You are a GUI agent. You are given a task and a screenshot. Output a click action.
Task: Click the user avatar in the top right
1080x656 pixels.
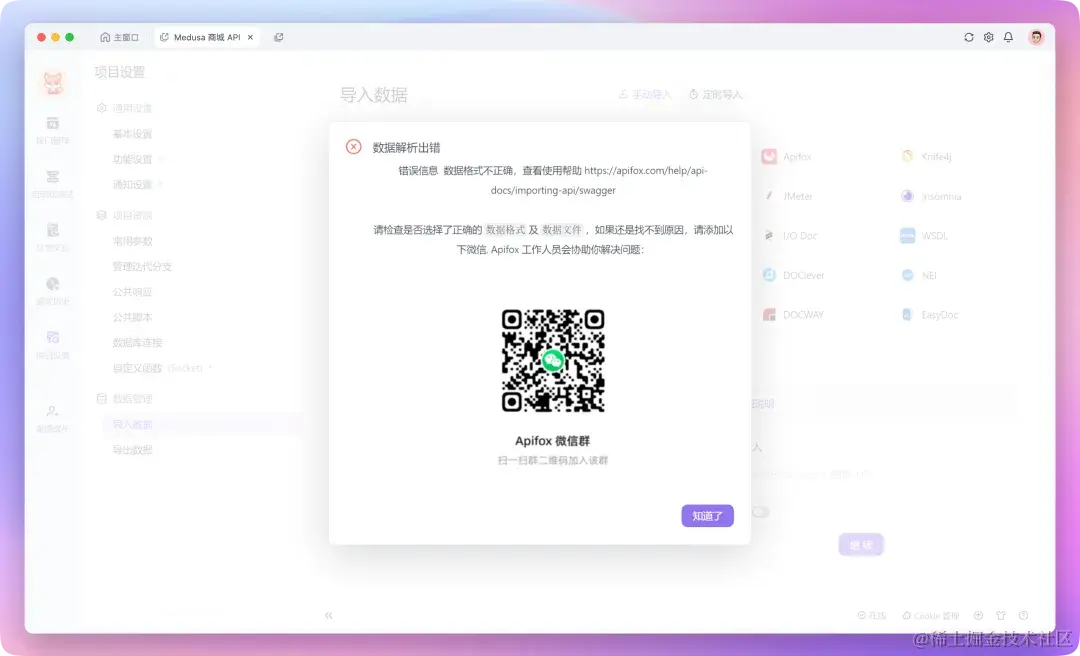pos(1036,37)
